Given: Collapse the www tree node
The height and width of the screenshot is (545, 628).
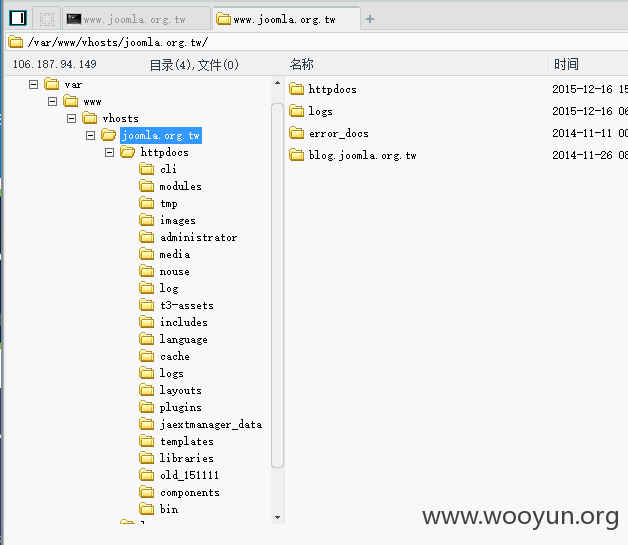Looking at the screenshot, I should click(x=52, y=101).
